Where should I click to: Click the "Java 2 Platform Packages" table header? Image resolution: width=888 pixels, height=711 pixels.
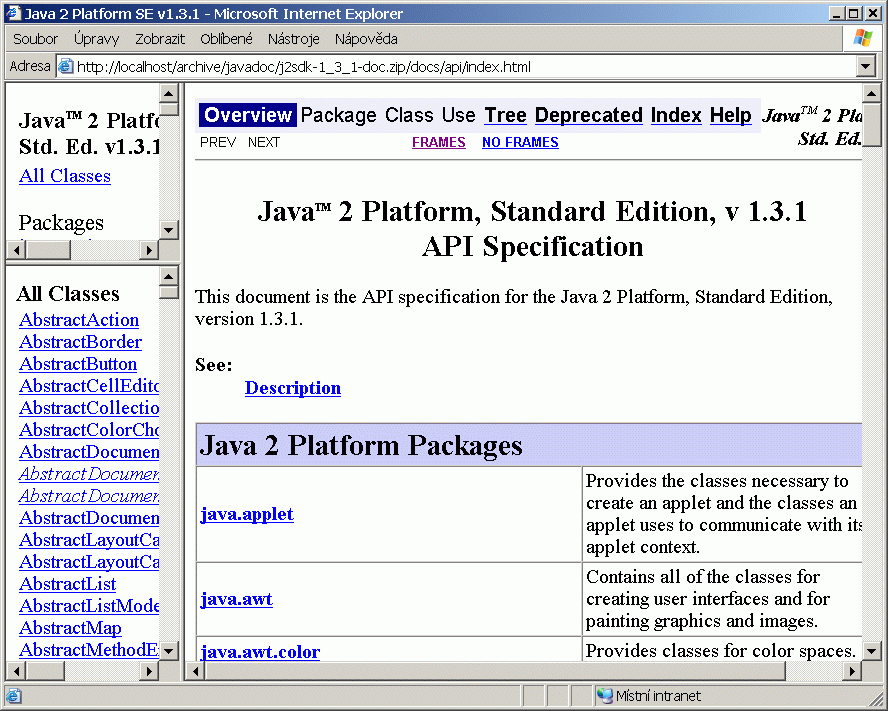tap(361, 445)
